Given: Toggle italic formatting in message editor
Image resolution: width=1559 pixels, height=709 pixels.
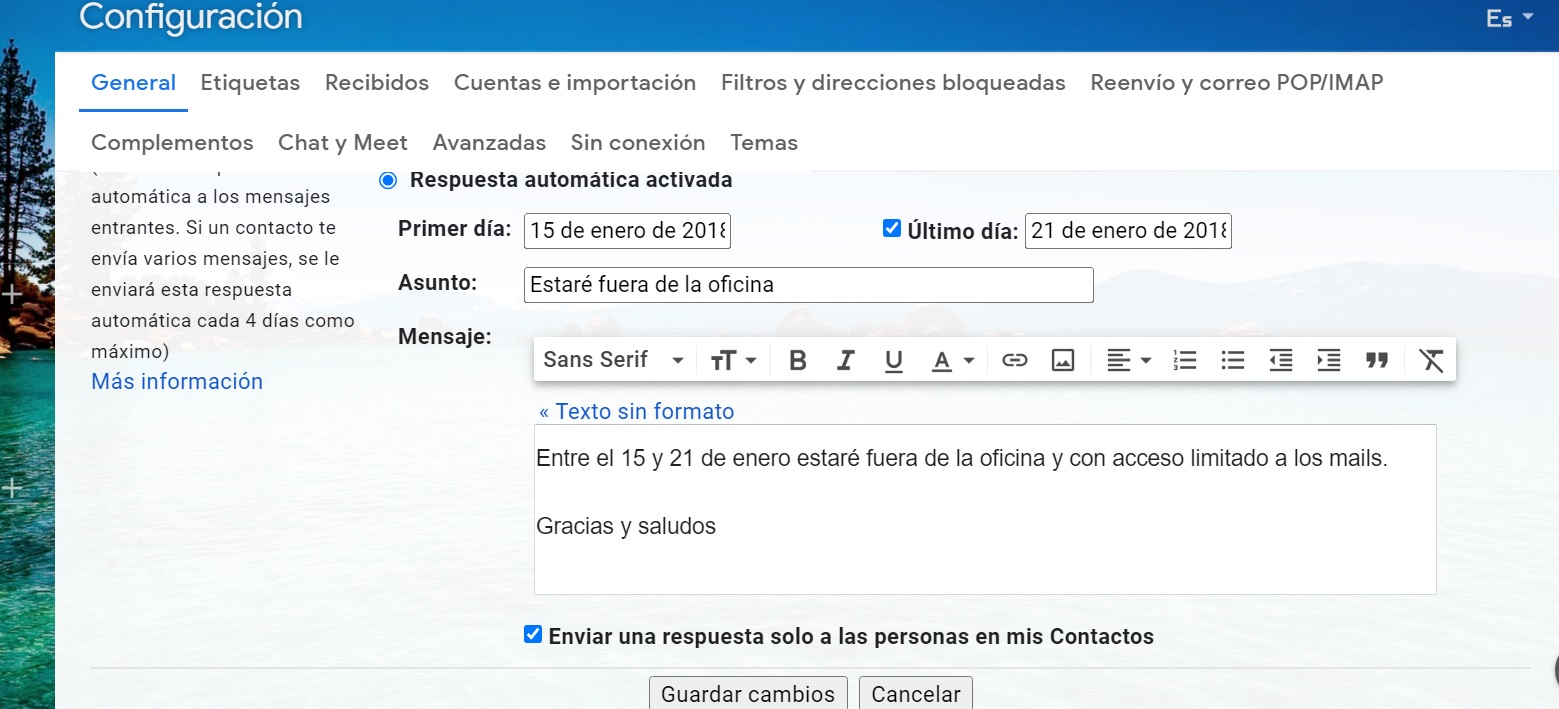Looking at the screenshot, I should (845, 361).
